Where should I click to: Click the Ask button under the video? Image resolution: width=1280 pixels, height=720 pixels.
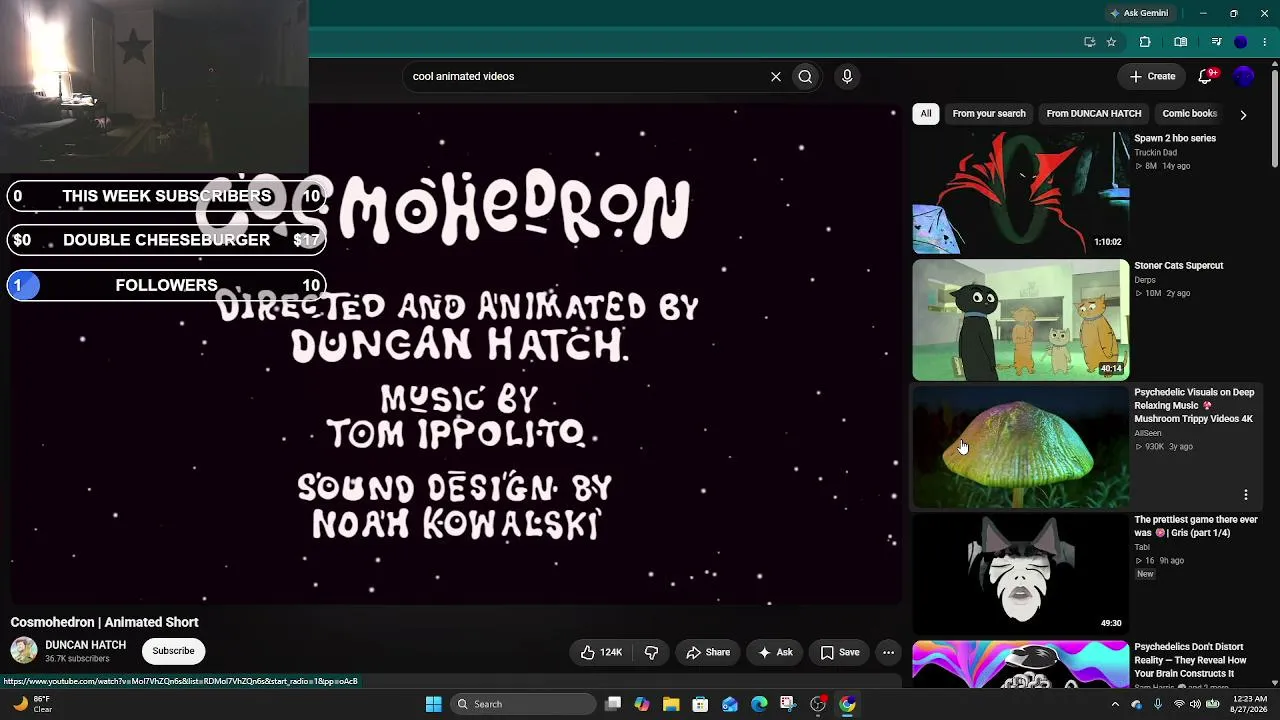[775, 652]
